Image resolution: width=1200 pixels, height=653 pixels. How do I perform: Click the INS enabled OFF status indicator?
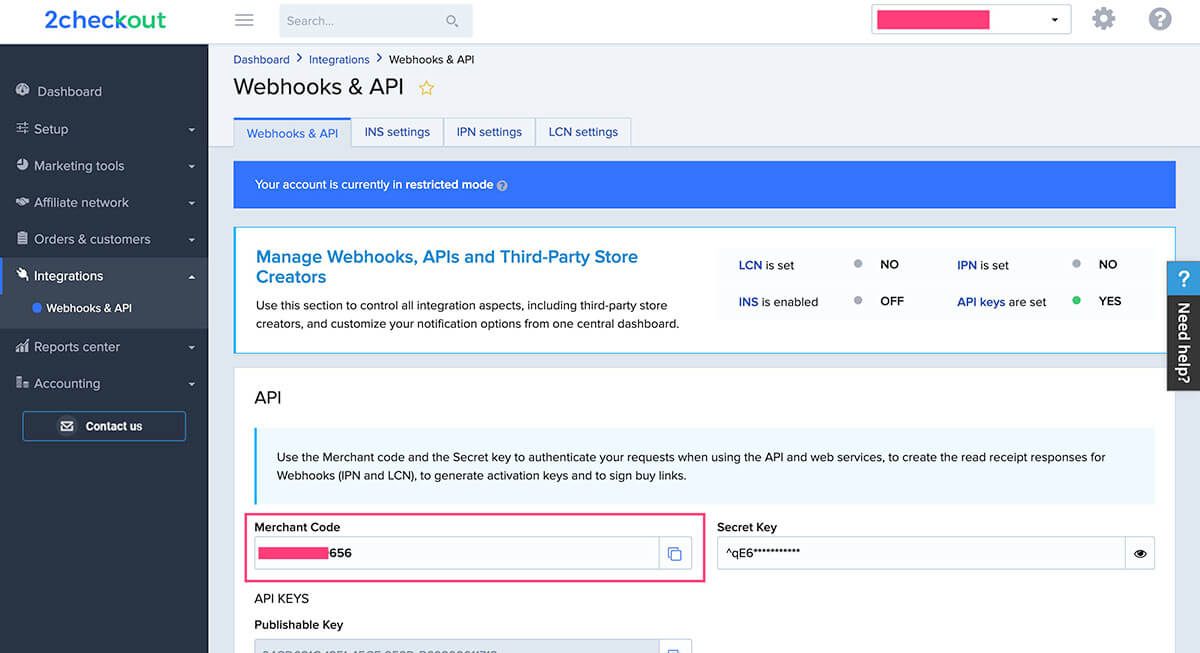pos(858,301)
